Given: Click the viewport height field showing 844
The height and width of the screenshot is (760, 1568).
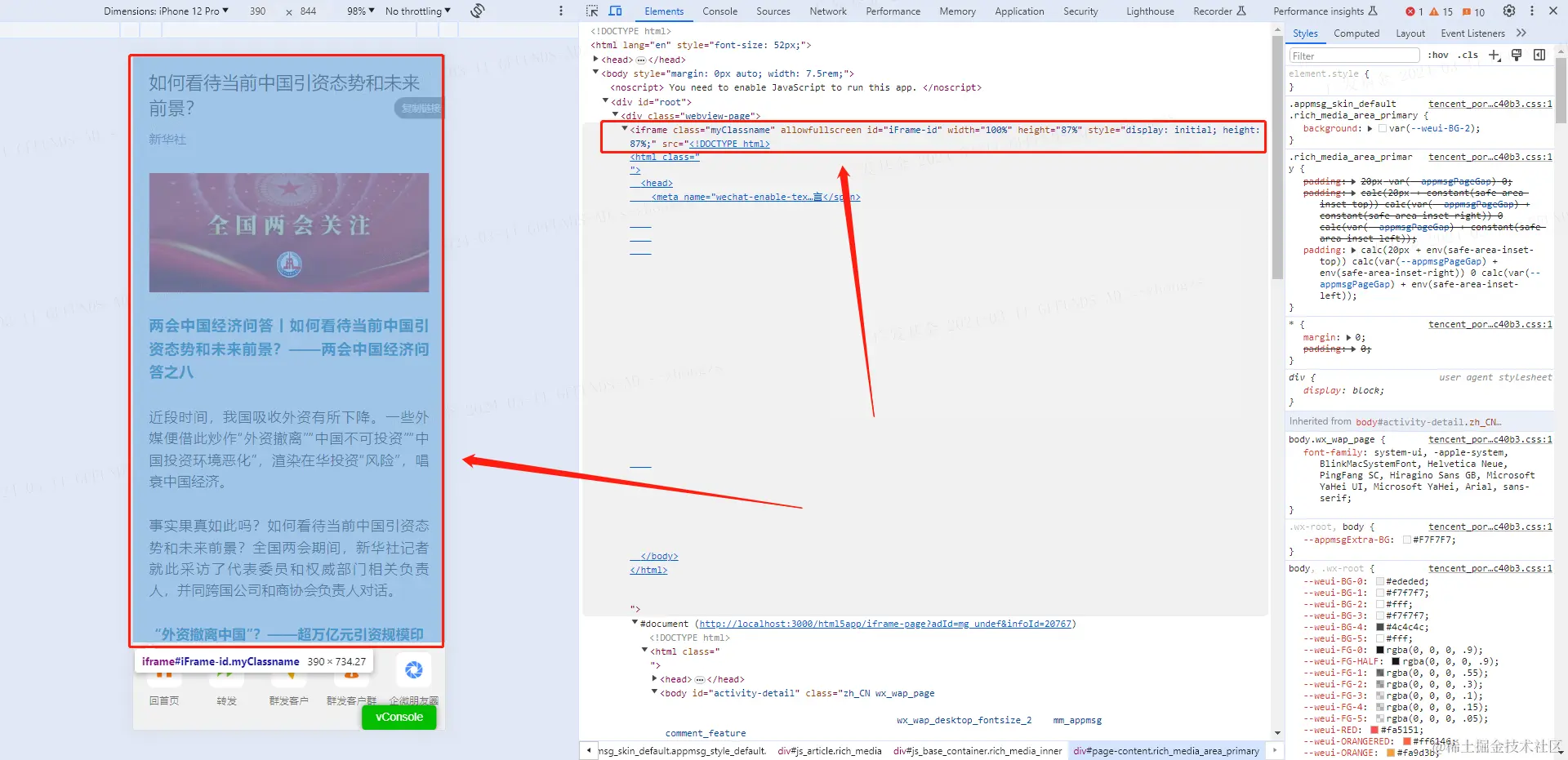Looking at the screenshot, I should coord(308,11).
